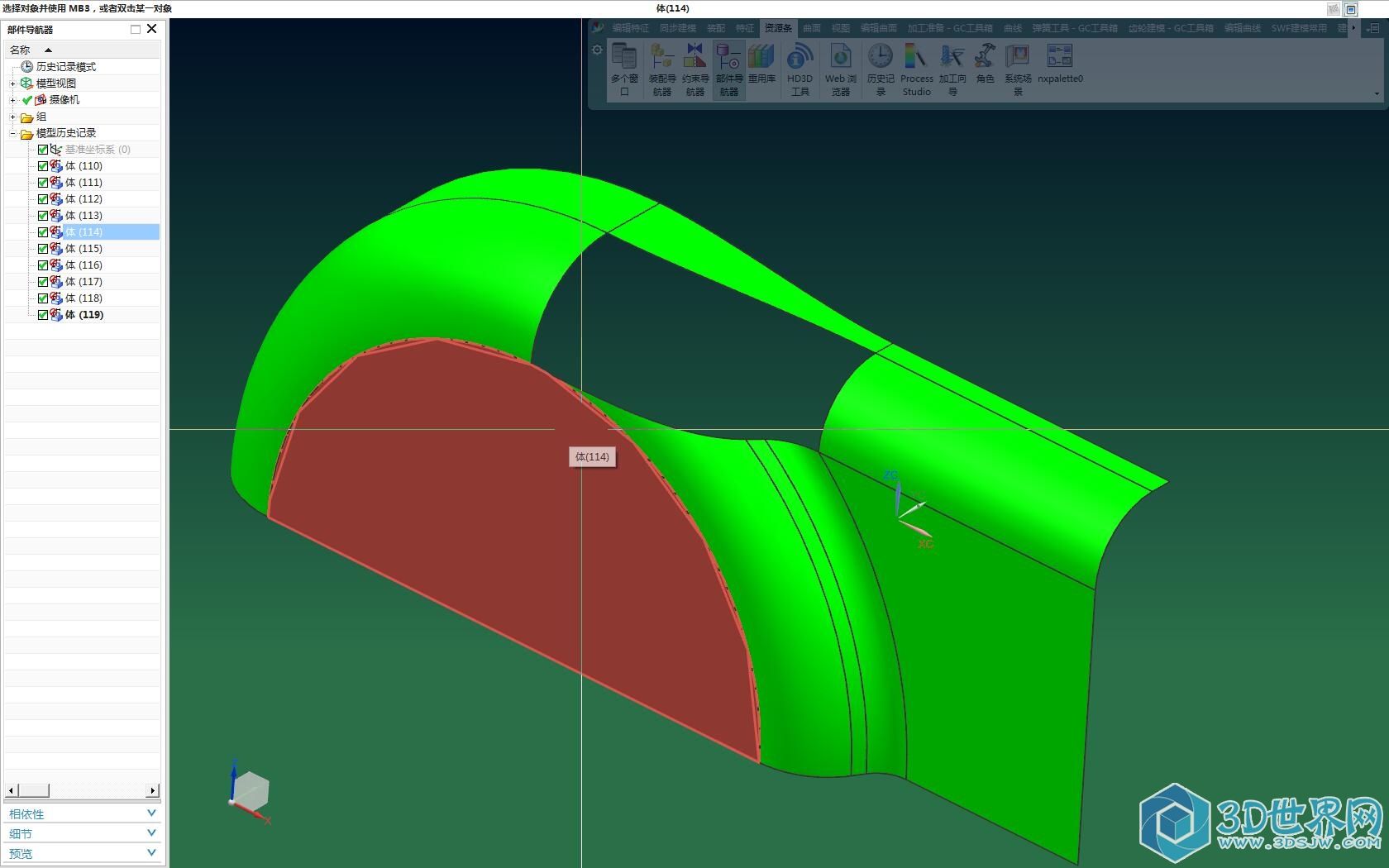Screen dimensions: 1389x868
Task: Toggle the checkbox for 体 (112)
Action: 43,199
